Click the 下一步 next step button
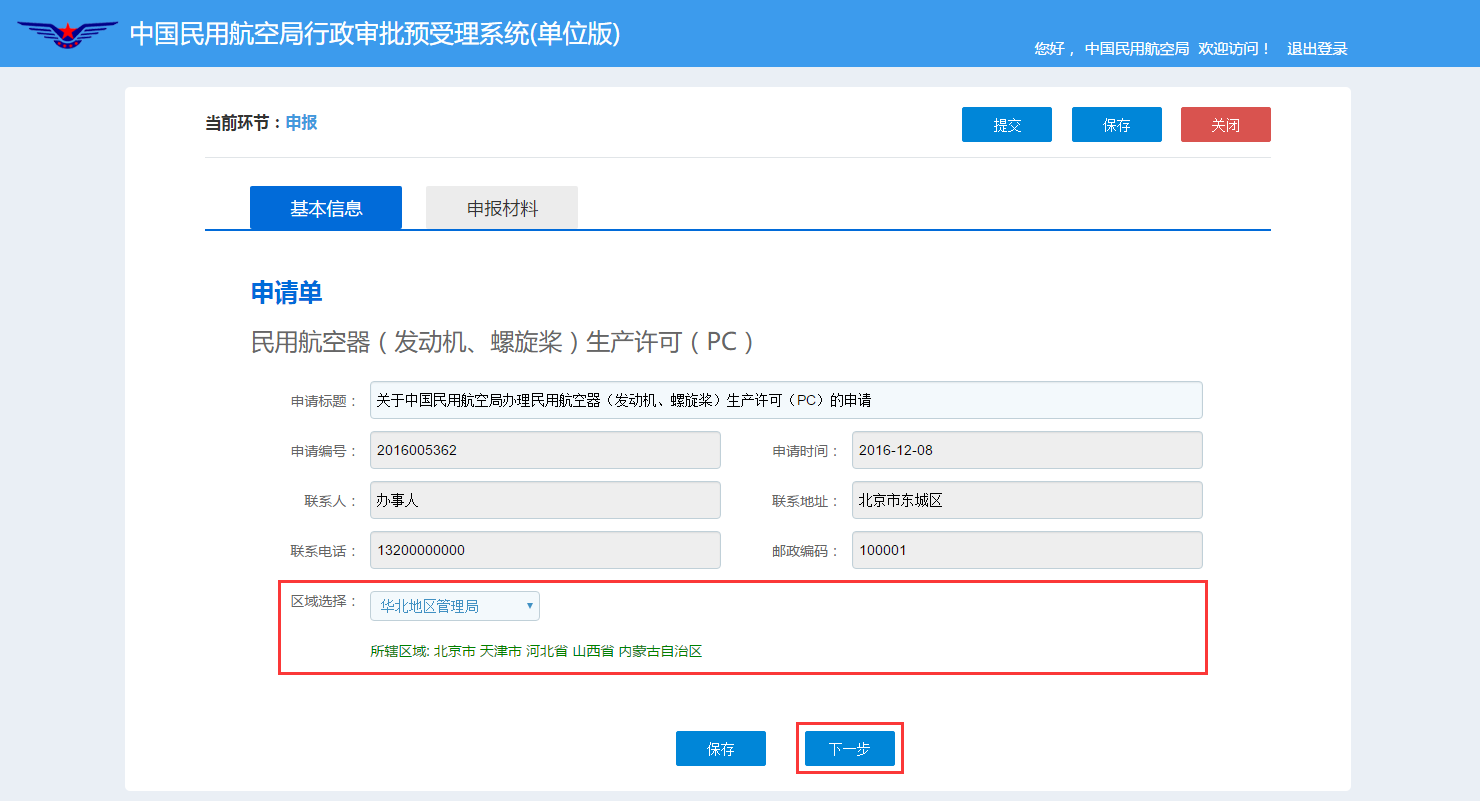1480x801 pixels. pyautogui.click(x=850, y=749)
